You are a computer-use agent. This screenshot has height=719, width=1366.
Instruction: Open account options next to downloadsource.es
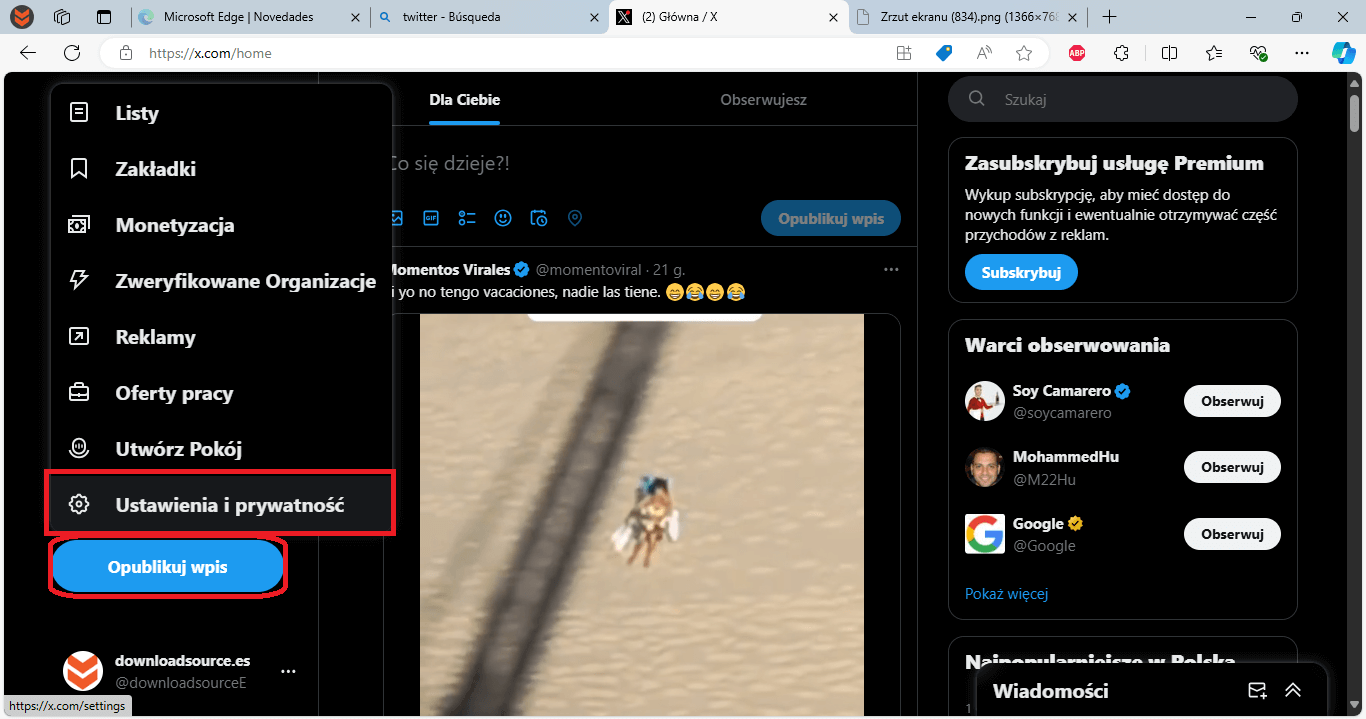coord(288,671)
